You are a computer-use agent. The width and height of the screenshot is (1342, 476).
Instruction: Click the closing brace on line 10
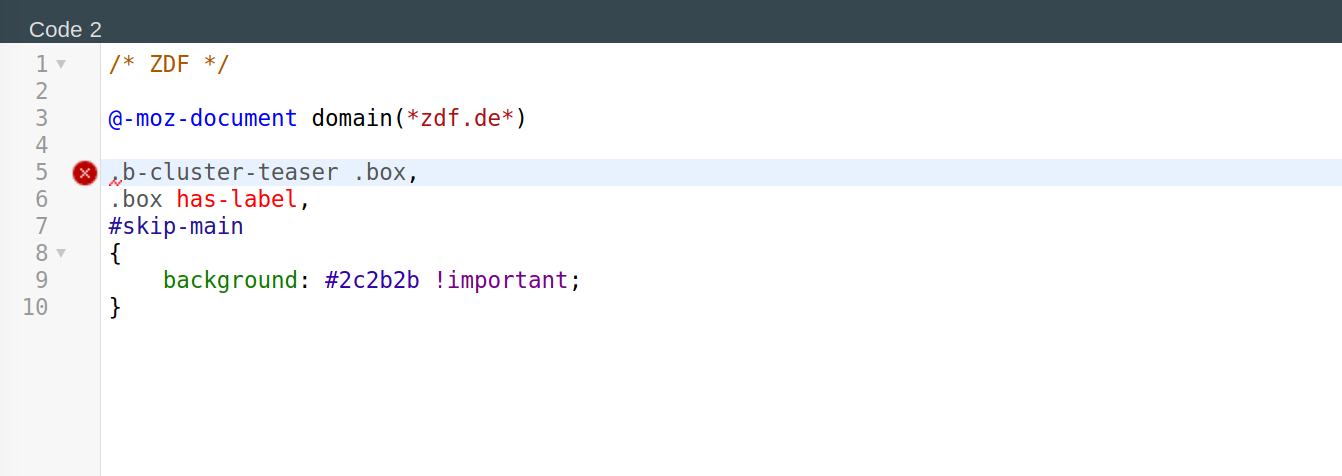coord(115,307)
